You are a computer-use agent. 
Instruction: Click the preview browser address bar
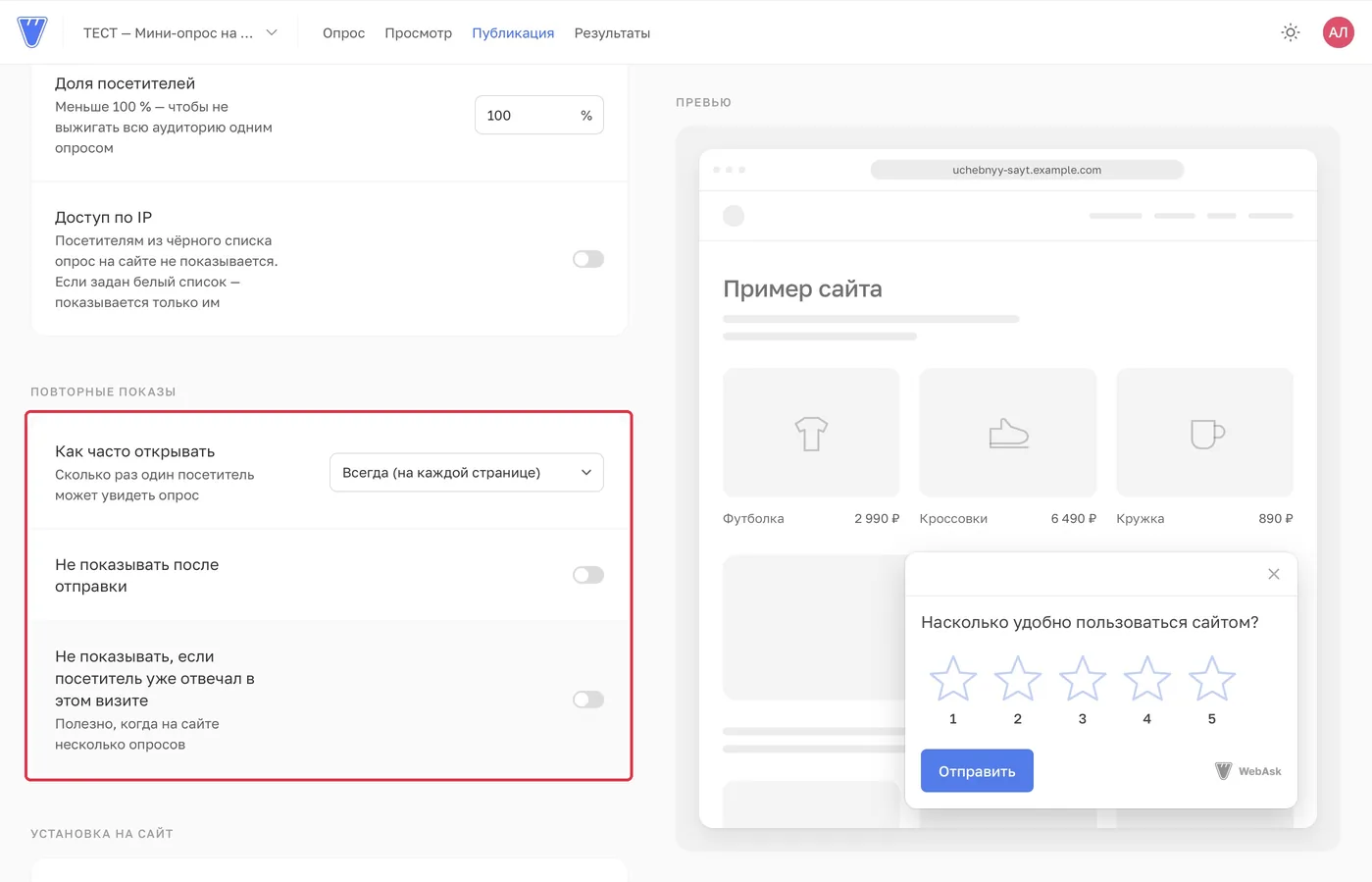(1027, 170)
